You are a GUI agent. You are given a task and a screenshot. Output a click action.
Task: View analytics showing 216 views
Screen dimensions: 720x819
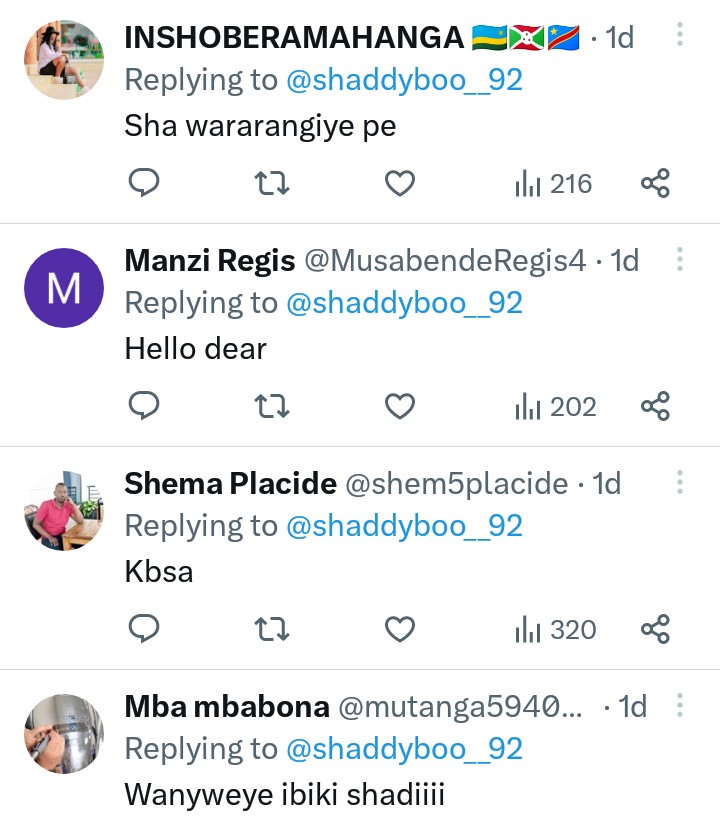[x=553, y=183]
